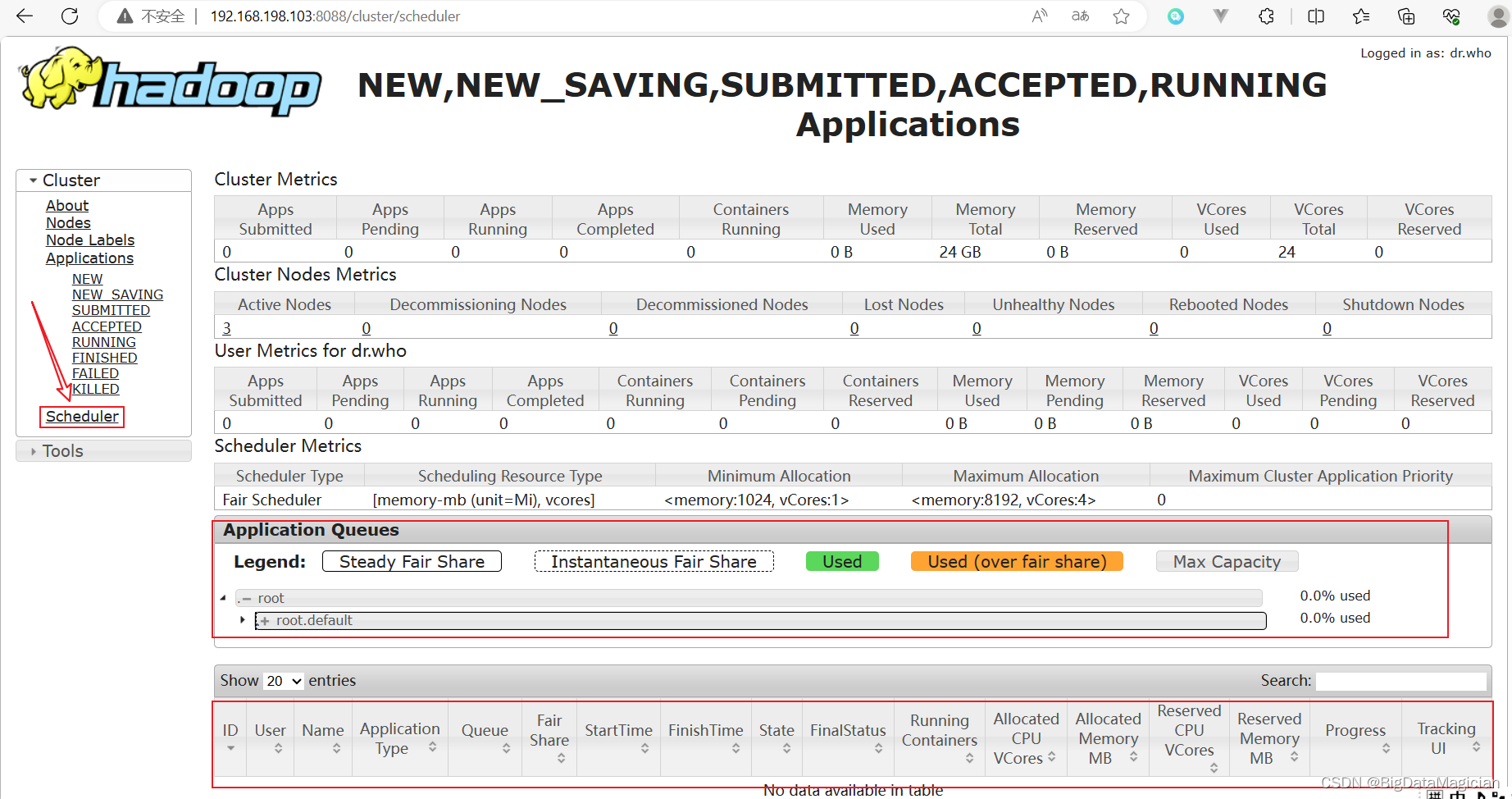Screen dimensions: 1512x799
Task: Open the favorites list icon
Action: 1361,16
